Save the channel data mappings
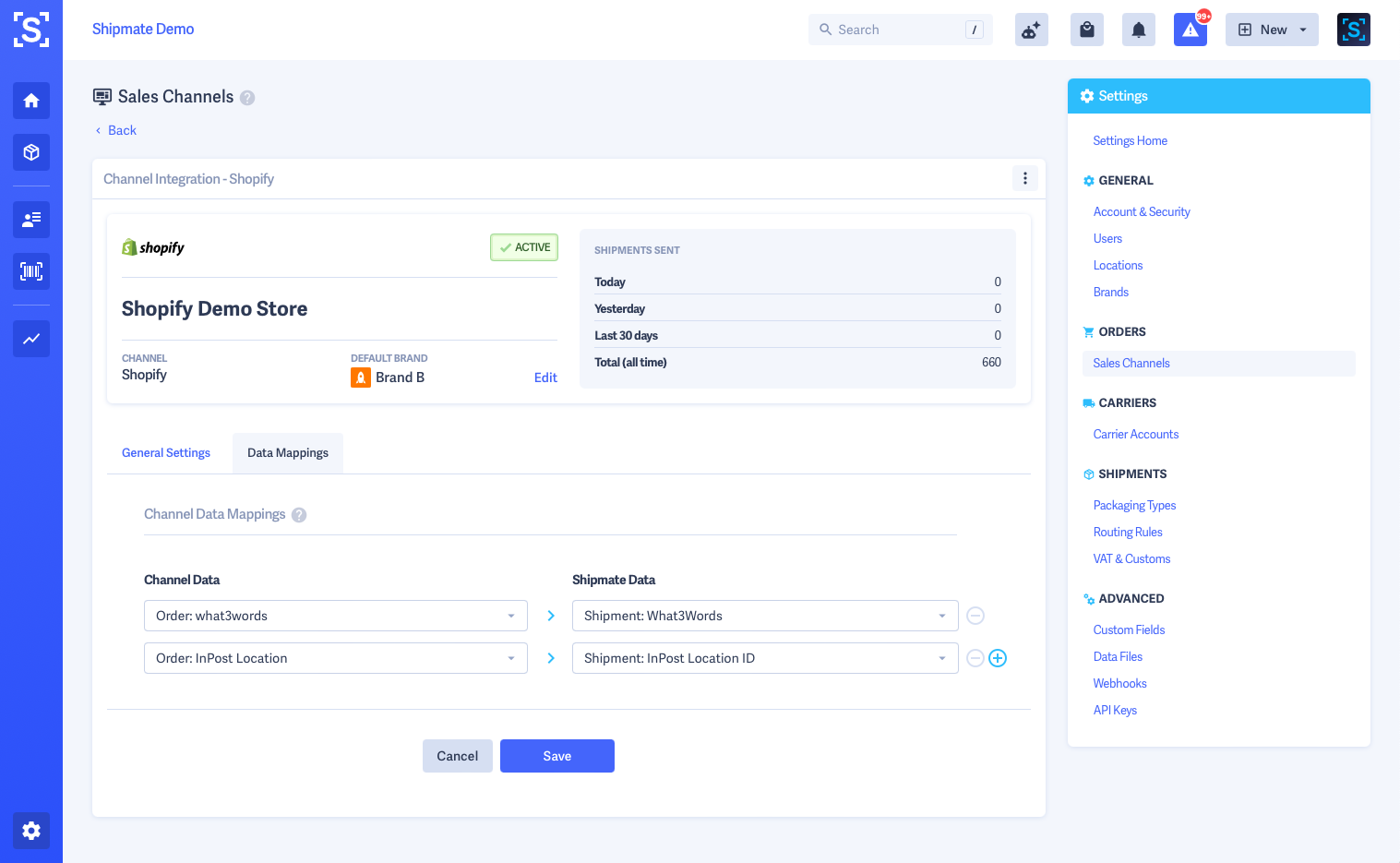 (556, 756)
